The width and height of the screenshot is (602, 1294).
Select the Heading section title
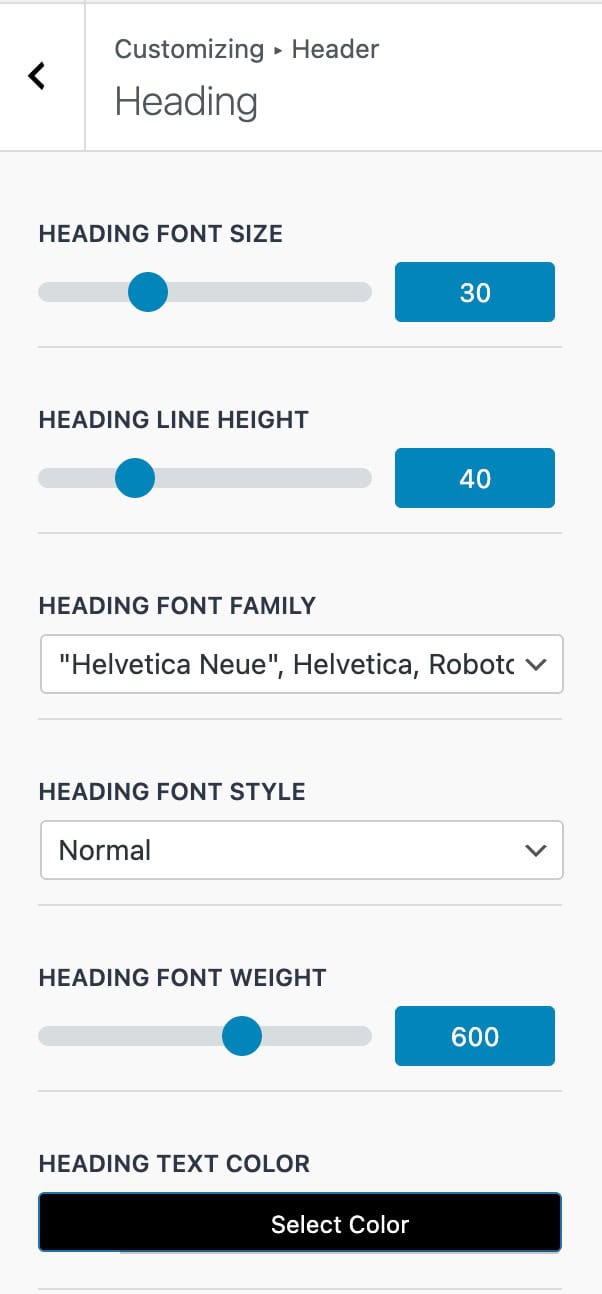[x=184, y=101]
